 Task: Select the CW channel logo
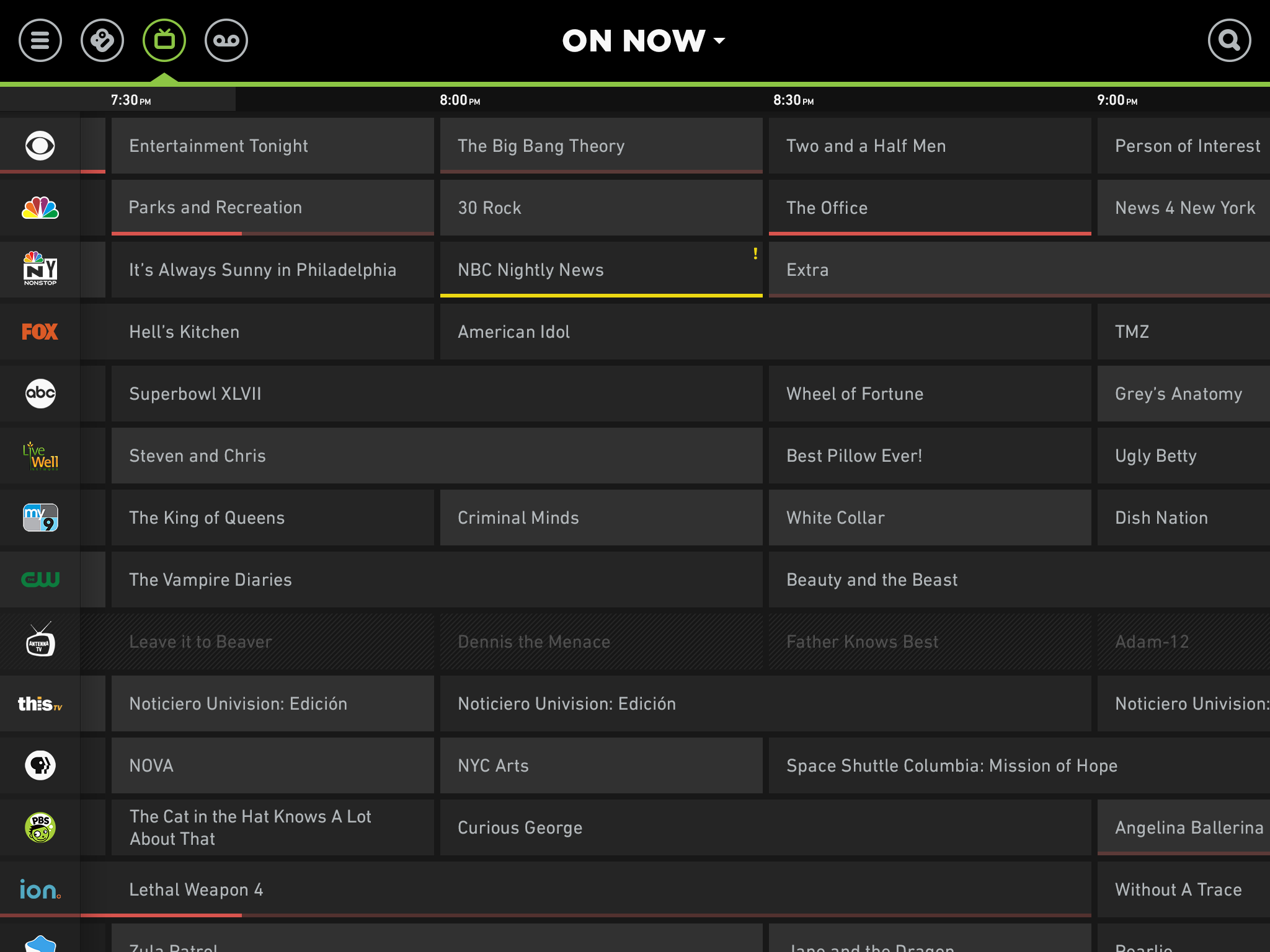40,580
